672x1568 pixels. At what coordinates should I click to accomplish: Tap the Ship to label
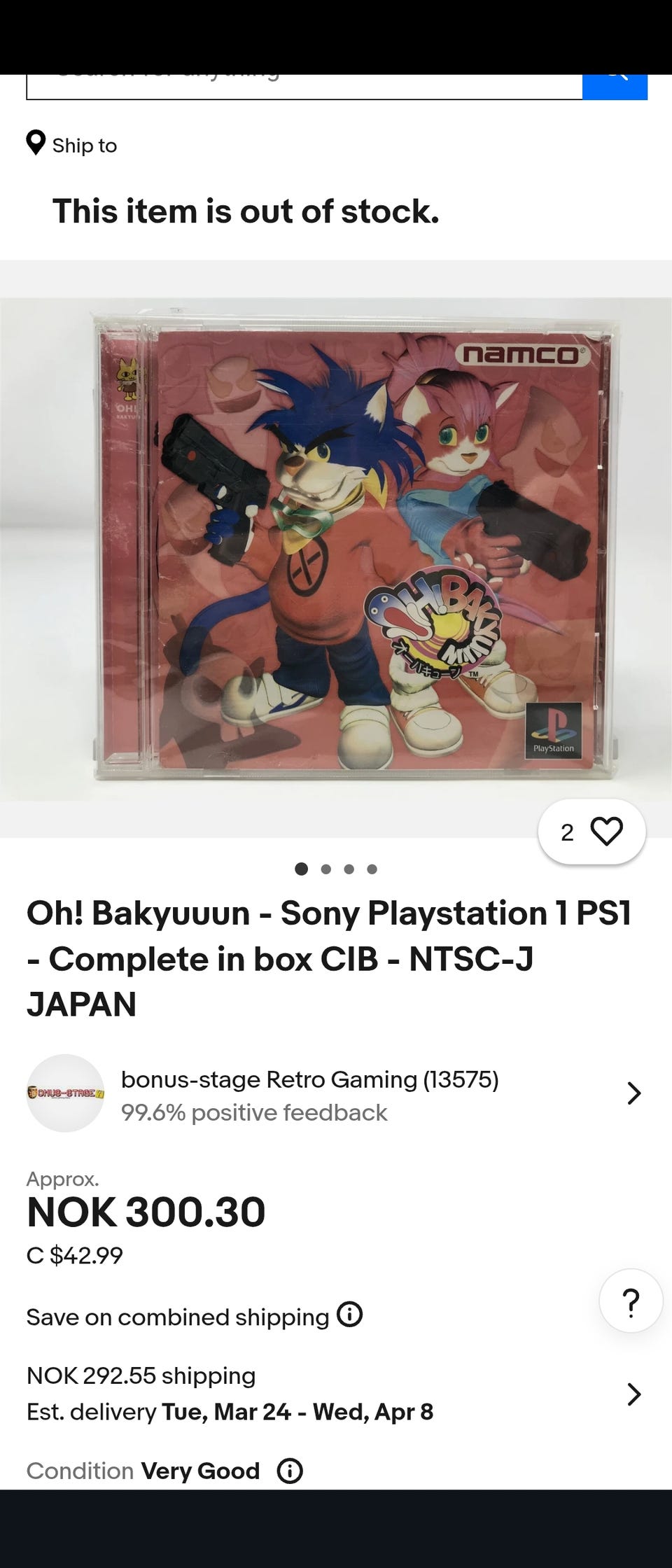pyautogui.click(x=85, y=146)
